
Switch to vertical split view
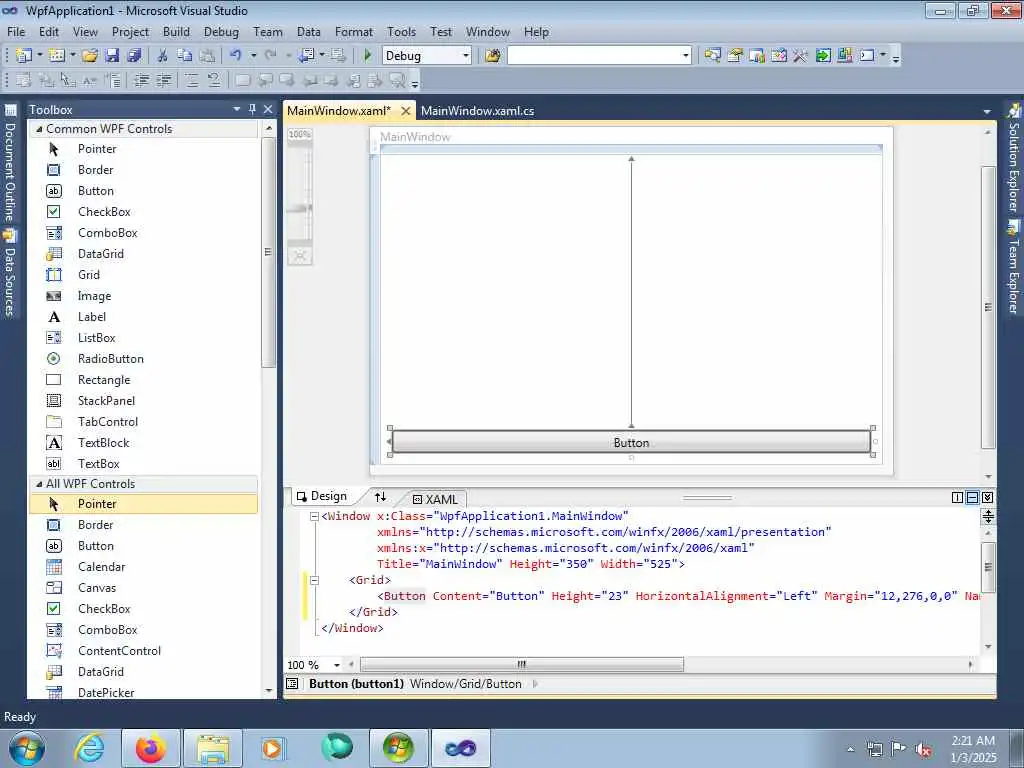coord(957,498)
